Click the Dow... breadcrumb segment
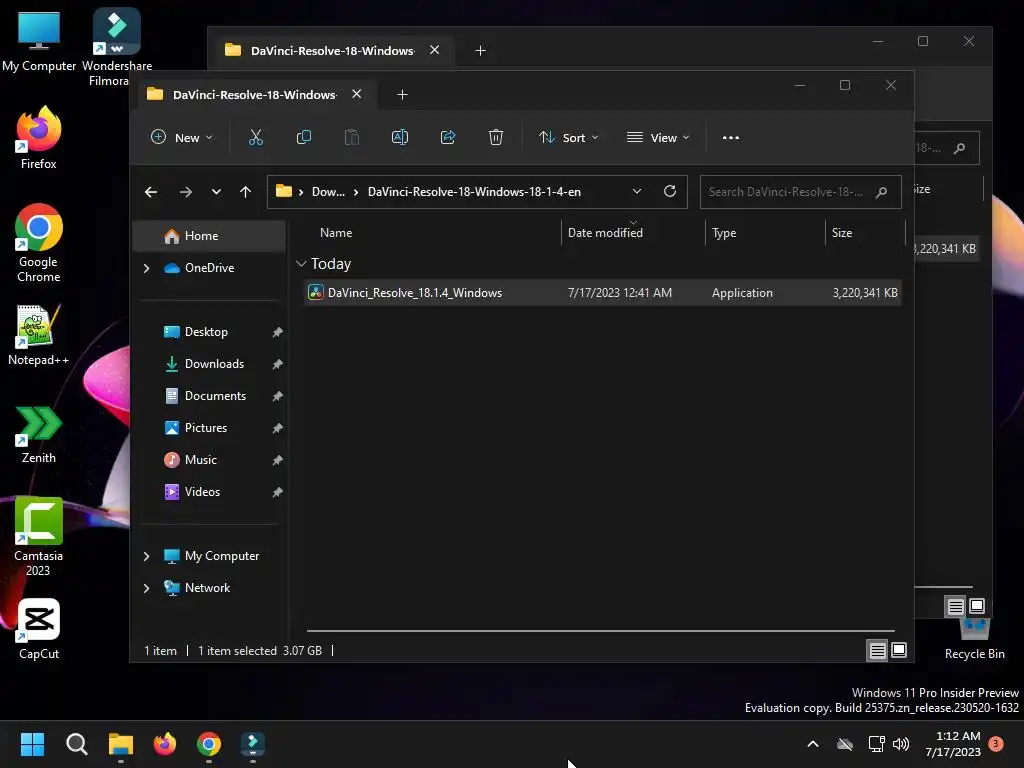Image resolution: width=1024 pixels, height=768 pixels. click(328, 192)
